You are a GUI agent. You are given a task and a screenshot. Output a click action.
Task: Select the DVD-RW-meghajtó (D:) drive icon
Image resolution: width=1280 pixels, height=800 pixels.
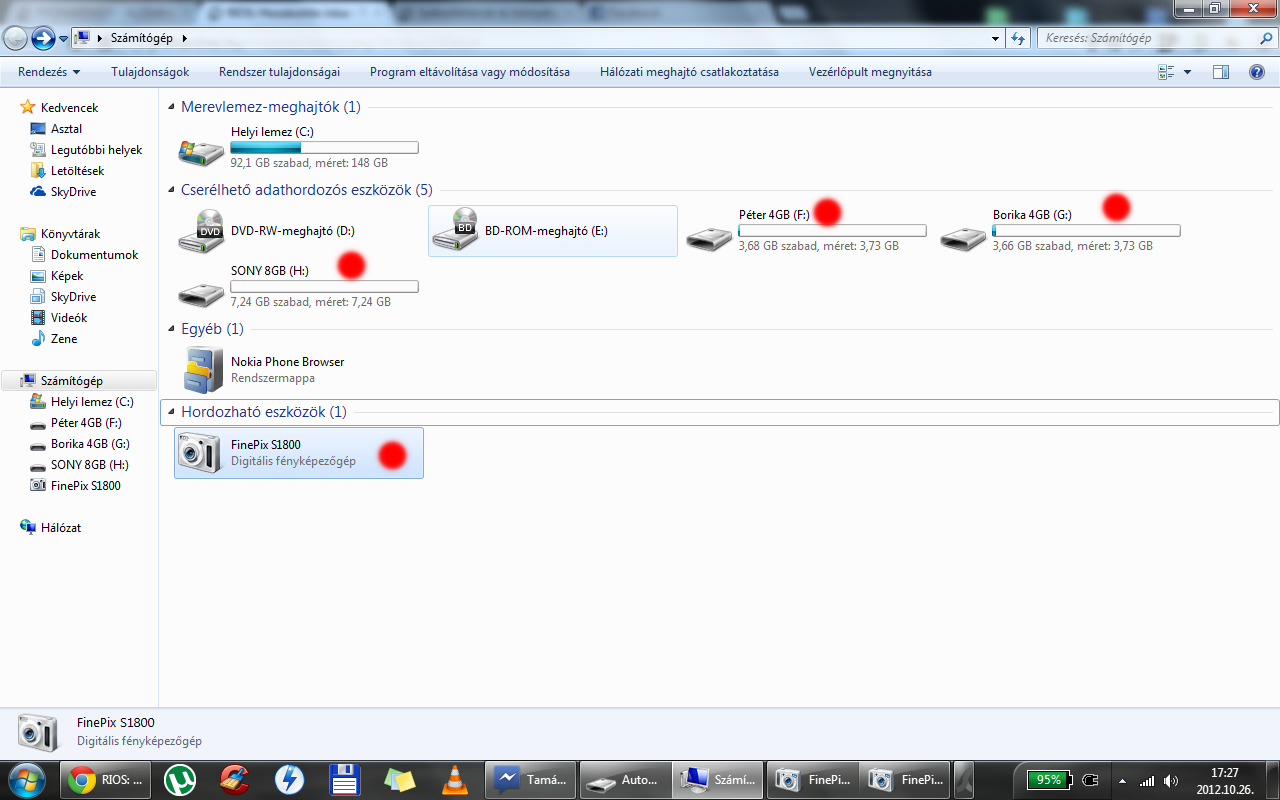click(x=201, y=231)
